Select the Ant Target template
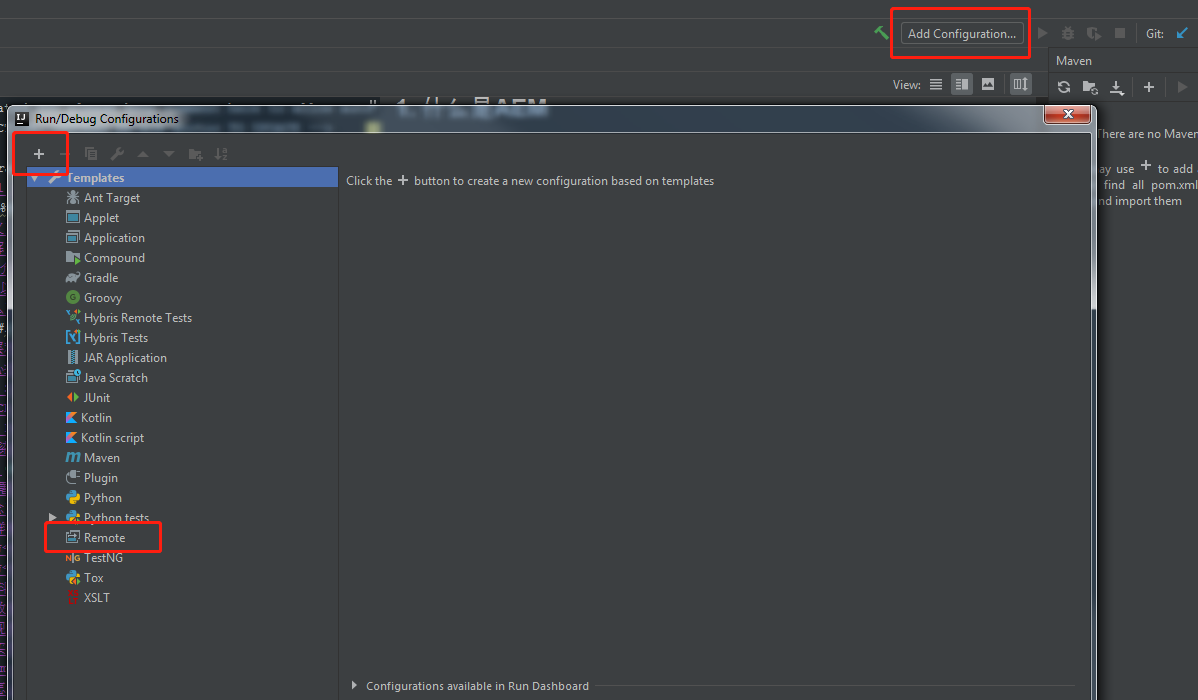 point(112,197)
